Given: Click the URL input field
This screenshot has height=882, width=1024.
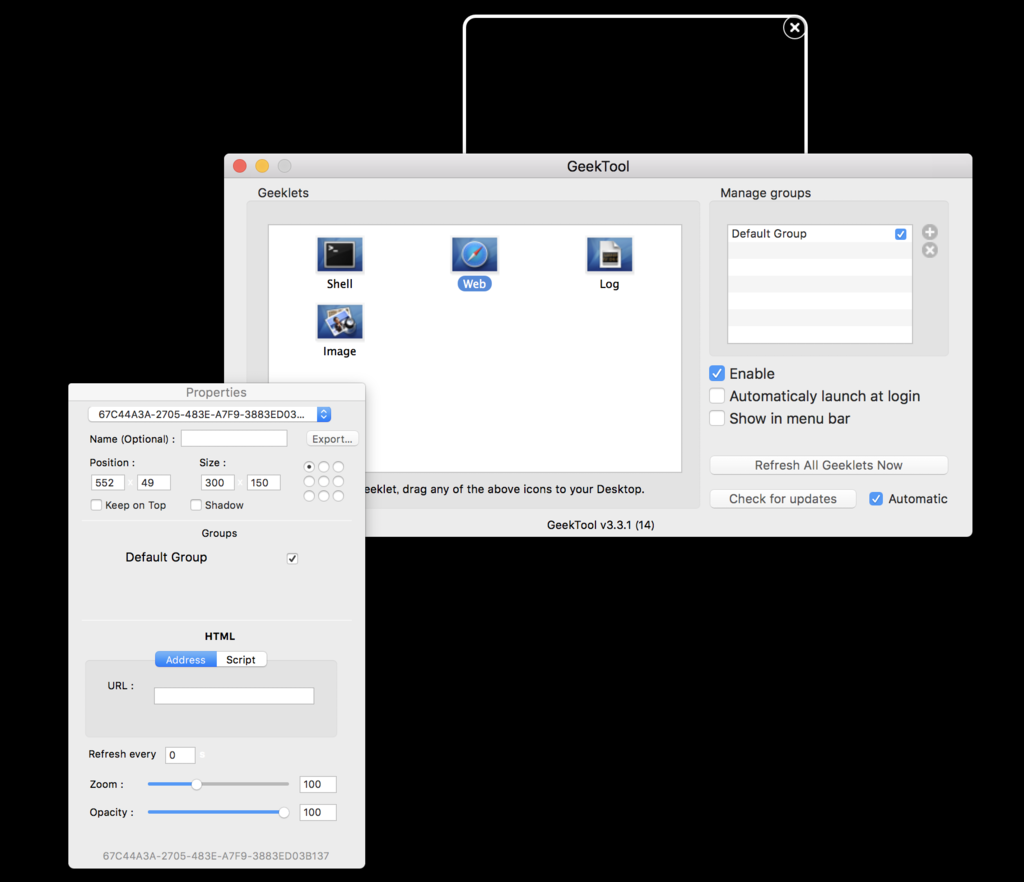Looking at the screenshot, I should click(234, 696).
